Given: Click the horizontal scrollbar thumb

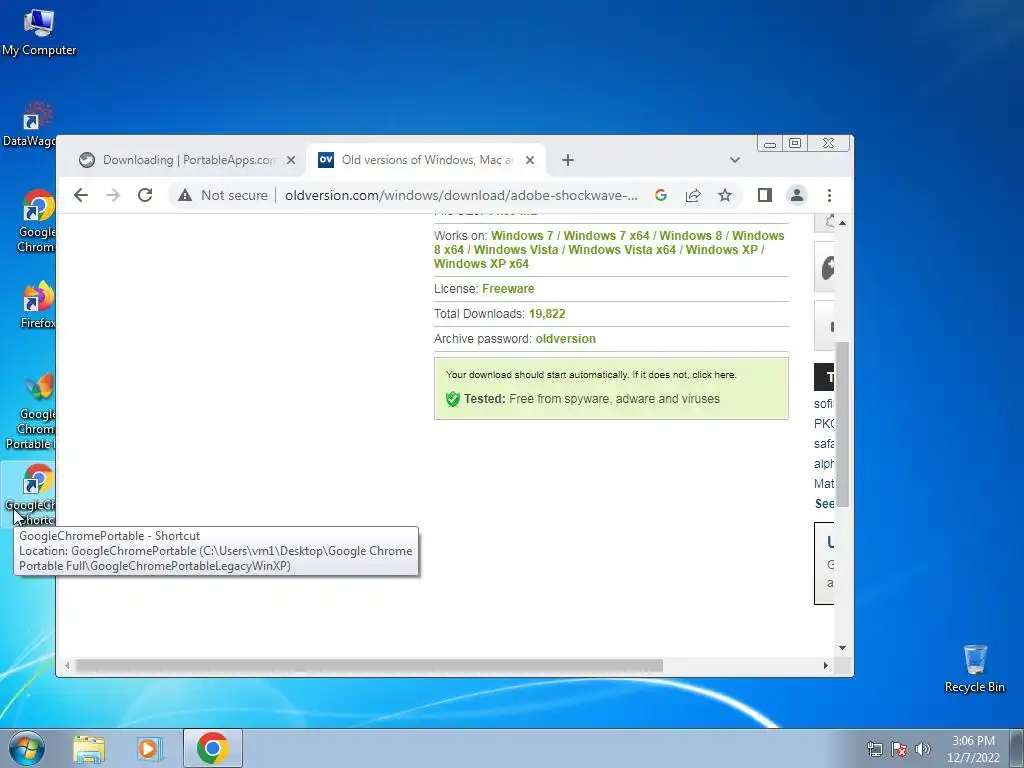Looking at the screenshot, I should pos(369,665).
